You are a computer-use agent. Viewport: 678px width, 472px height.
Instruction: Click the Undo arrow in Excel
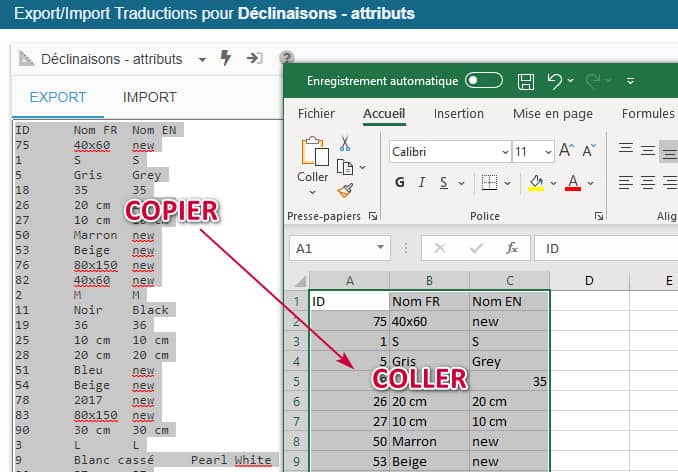tap(556, 81)
